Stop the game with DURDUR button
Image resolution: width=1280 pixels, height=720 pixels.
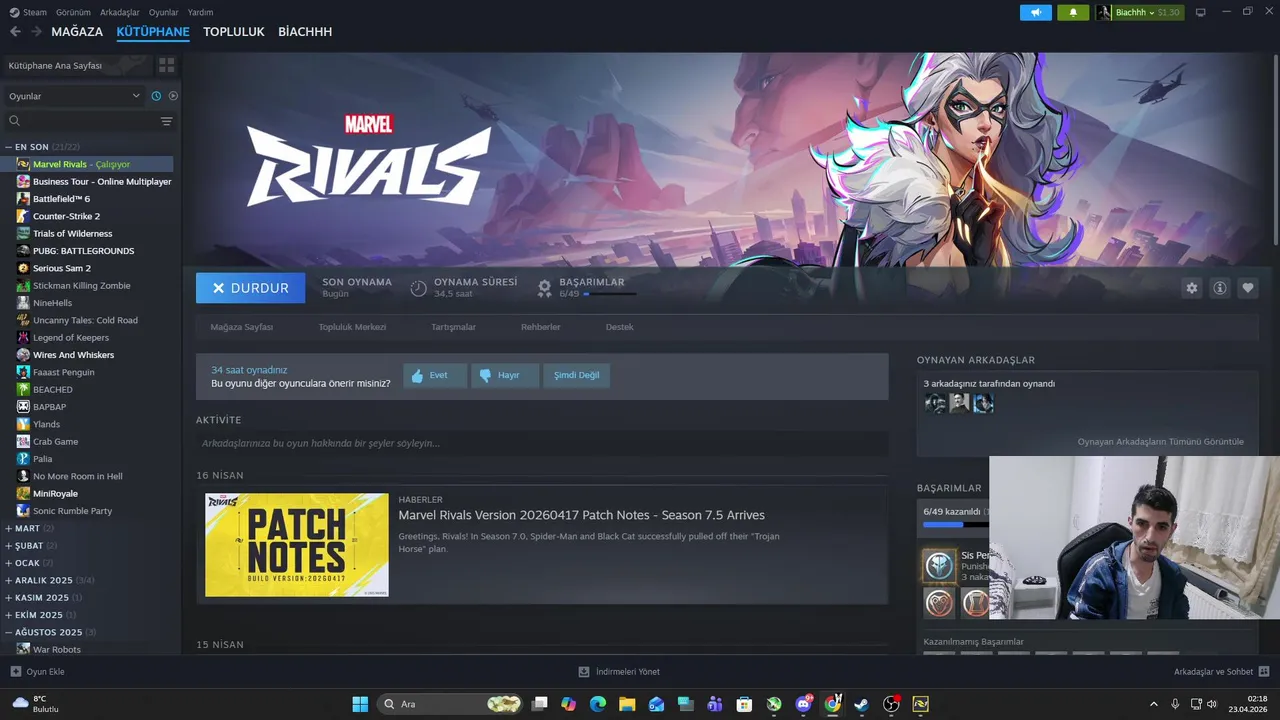[250, 288]
